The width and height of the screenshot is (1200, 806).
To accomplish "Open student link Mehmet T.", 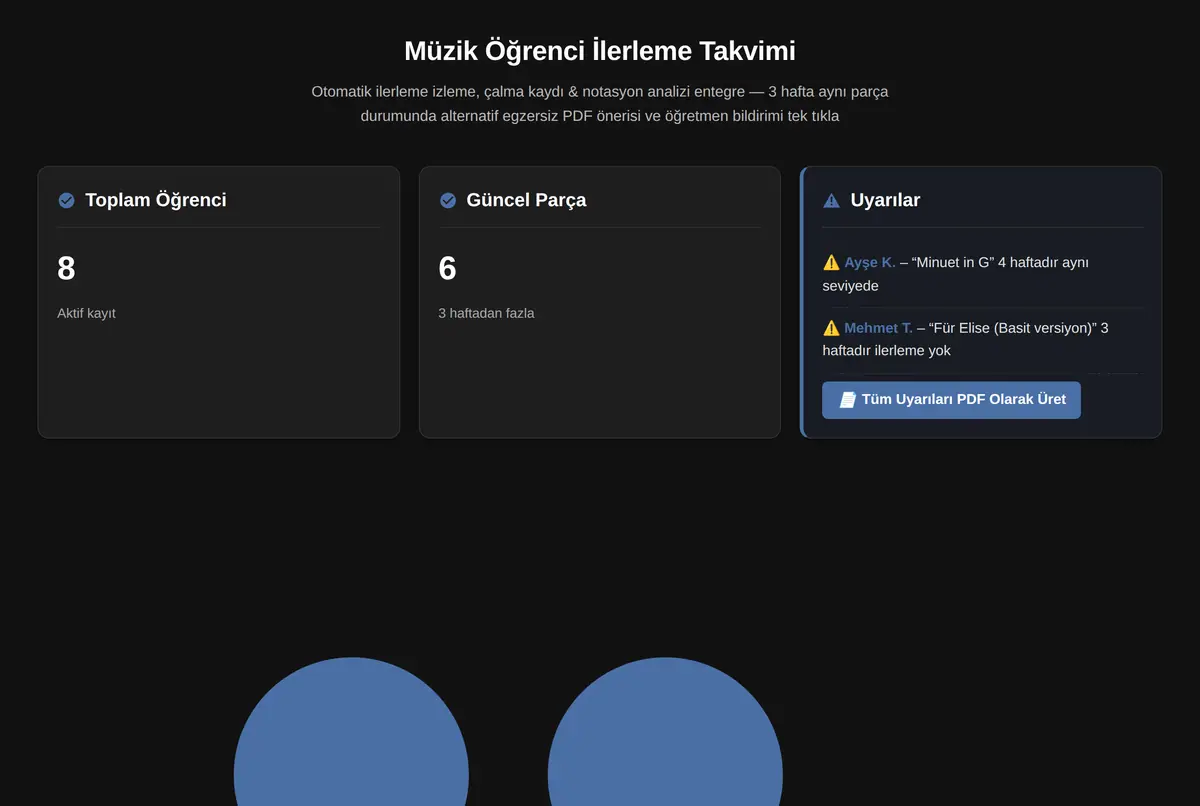I will pyautogui.click(x=878, y=327).
